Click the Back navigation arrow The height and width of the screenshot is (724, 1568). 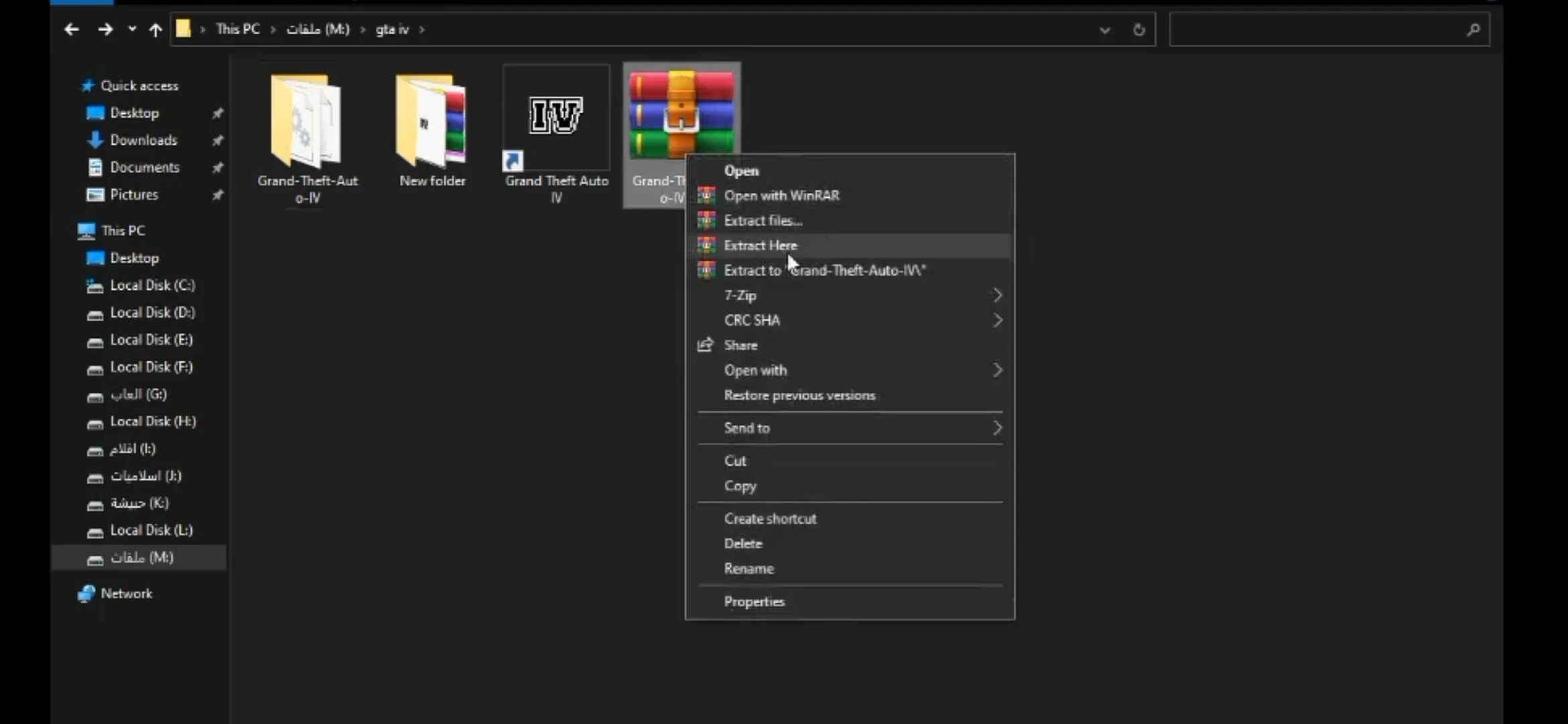pyautogui.click(x=72, y=29)
